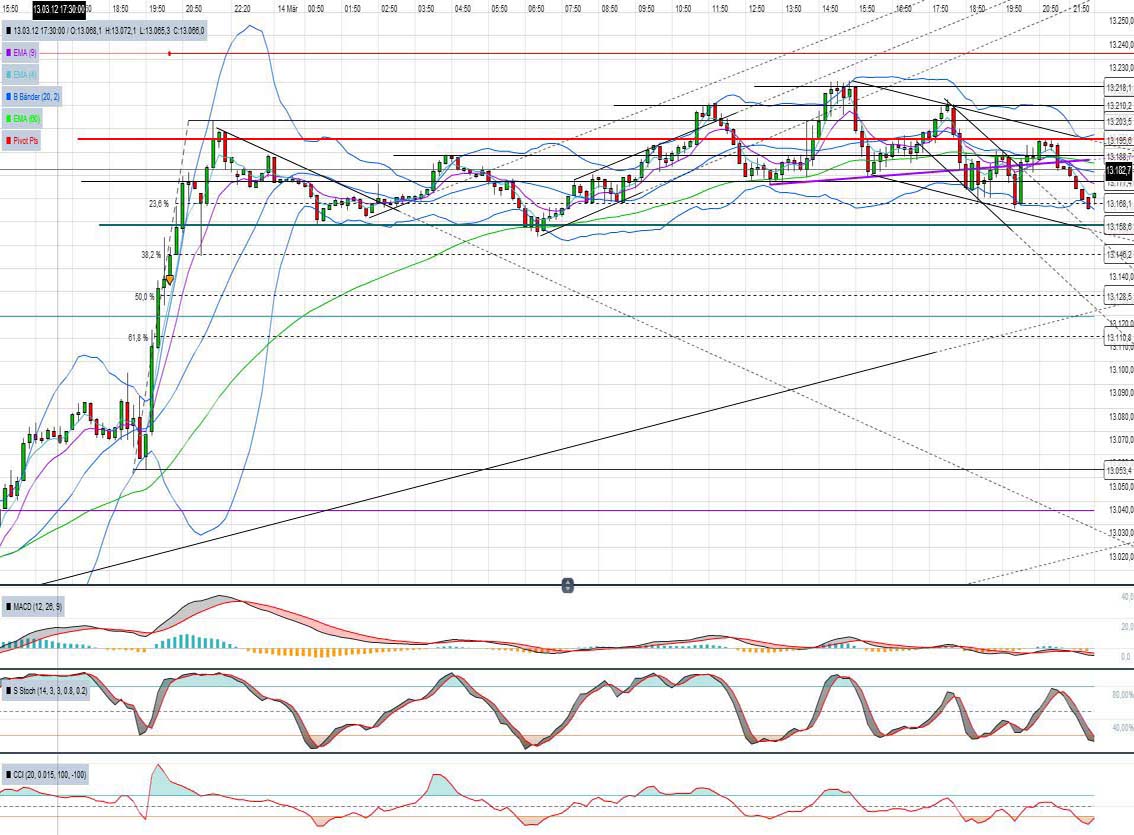Click the 13.168,1 price line label
Screen dimensions: 1134x835
click(1119, 204)
